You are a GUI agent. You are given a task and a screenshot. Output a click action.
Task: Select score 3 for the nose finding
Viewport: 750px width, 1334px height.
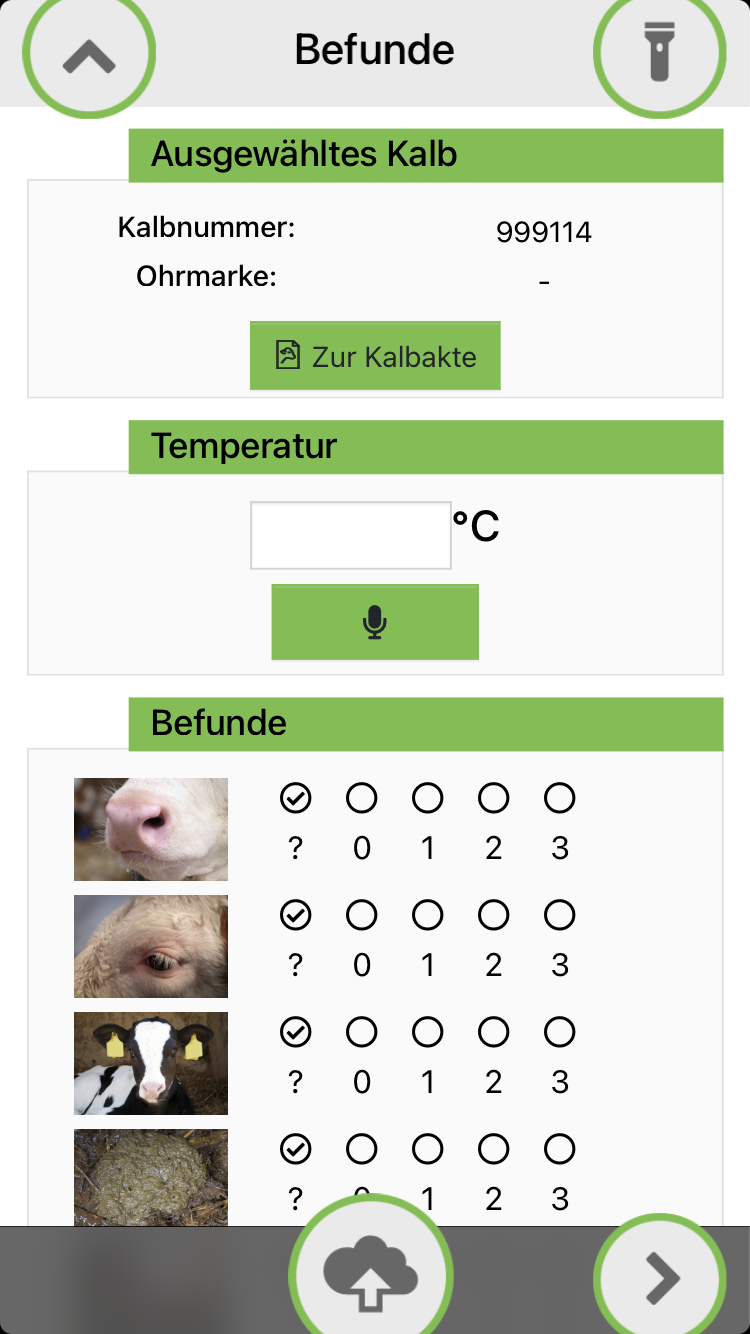[560, 798]
